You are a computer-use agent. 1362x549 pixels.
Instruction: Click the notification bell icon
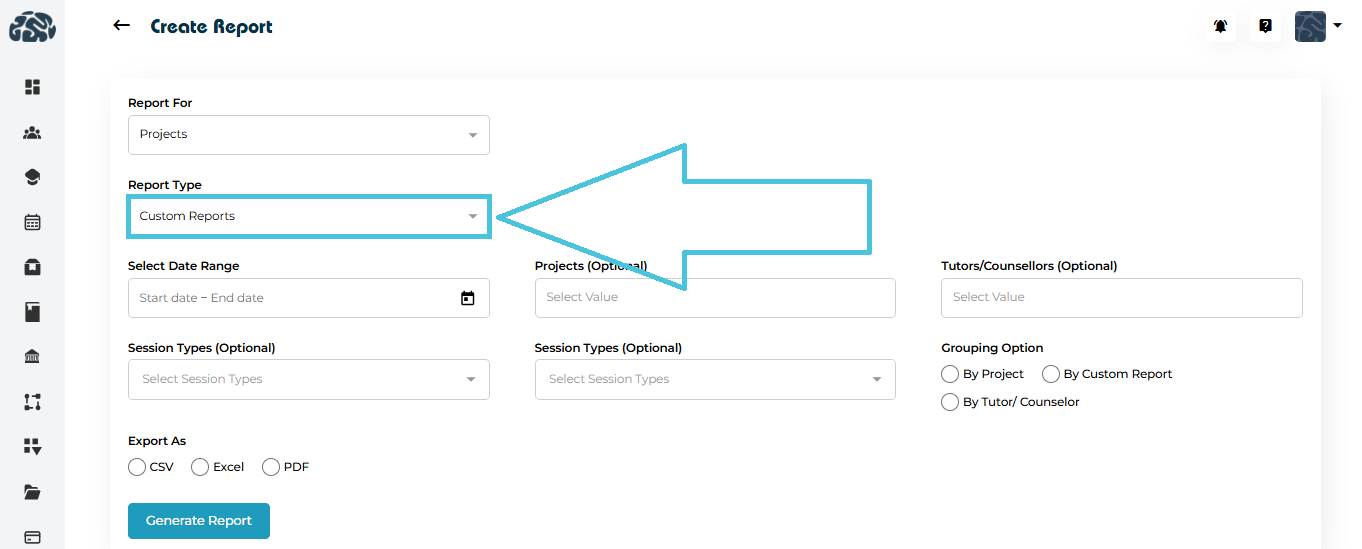1220,27
